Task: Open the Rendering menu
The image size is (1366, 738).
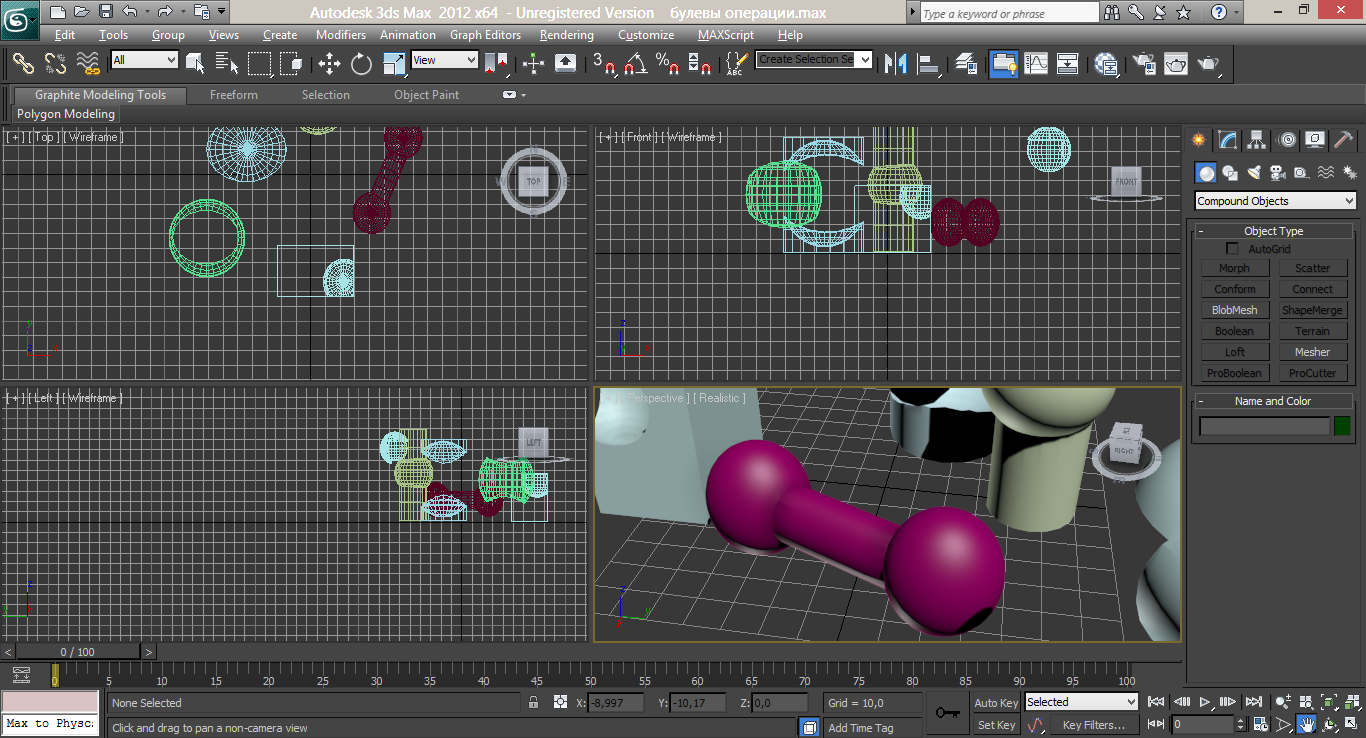Action: tap(567, 35)
